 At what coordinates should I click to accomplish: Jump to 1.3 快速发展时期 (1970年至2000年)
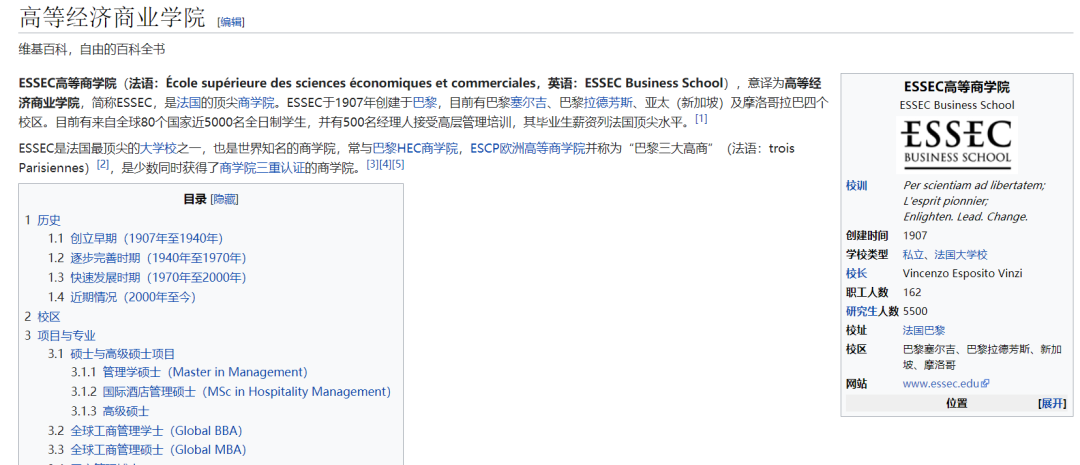click(x=147, y=278)
